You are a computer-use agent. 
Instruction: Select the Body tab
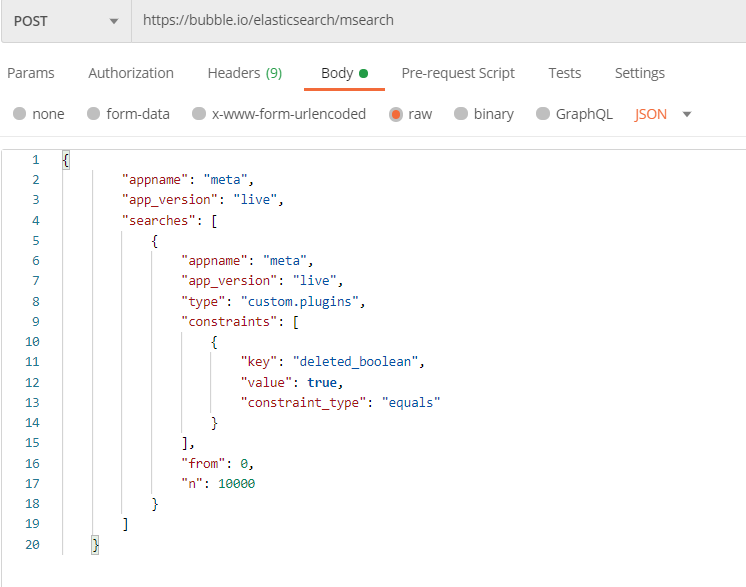point(337,73)
